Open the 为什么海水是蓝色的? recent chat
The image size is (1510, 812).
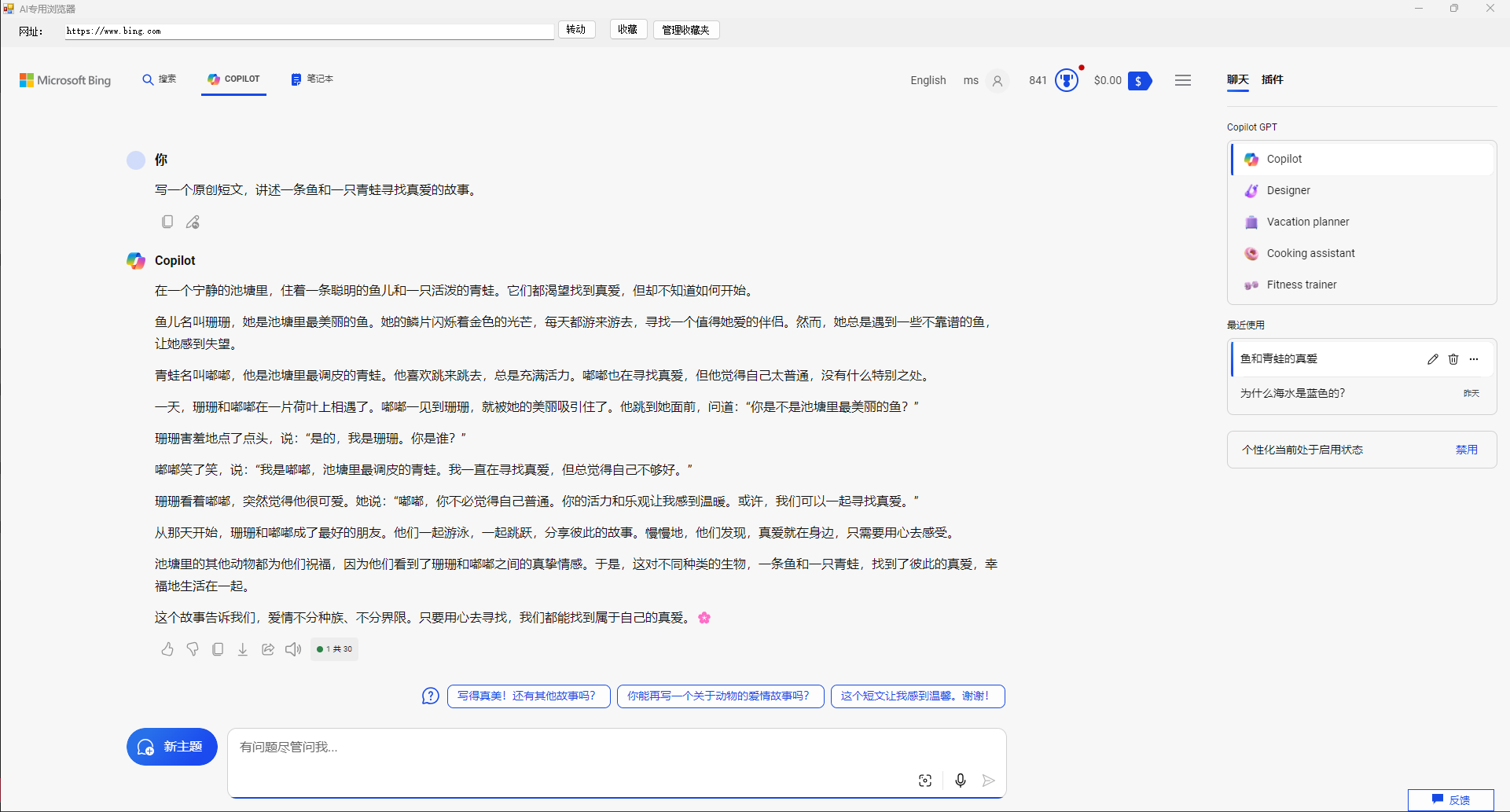(x=1362, y=393)
